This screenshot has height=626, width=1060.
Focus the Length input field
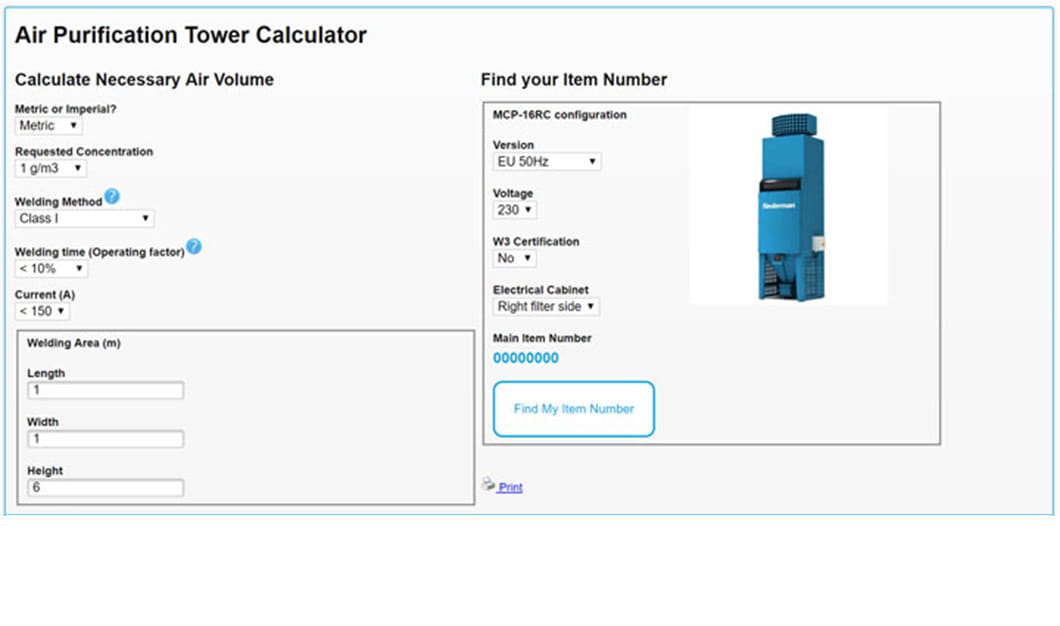[106, 391]
